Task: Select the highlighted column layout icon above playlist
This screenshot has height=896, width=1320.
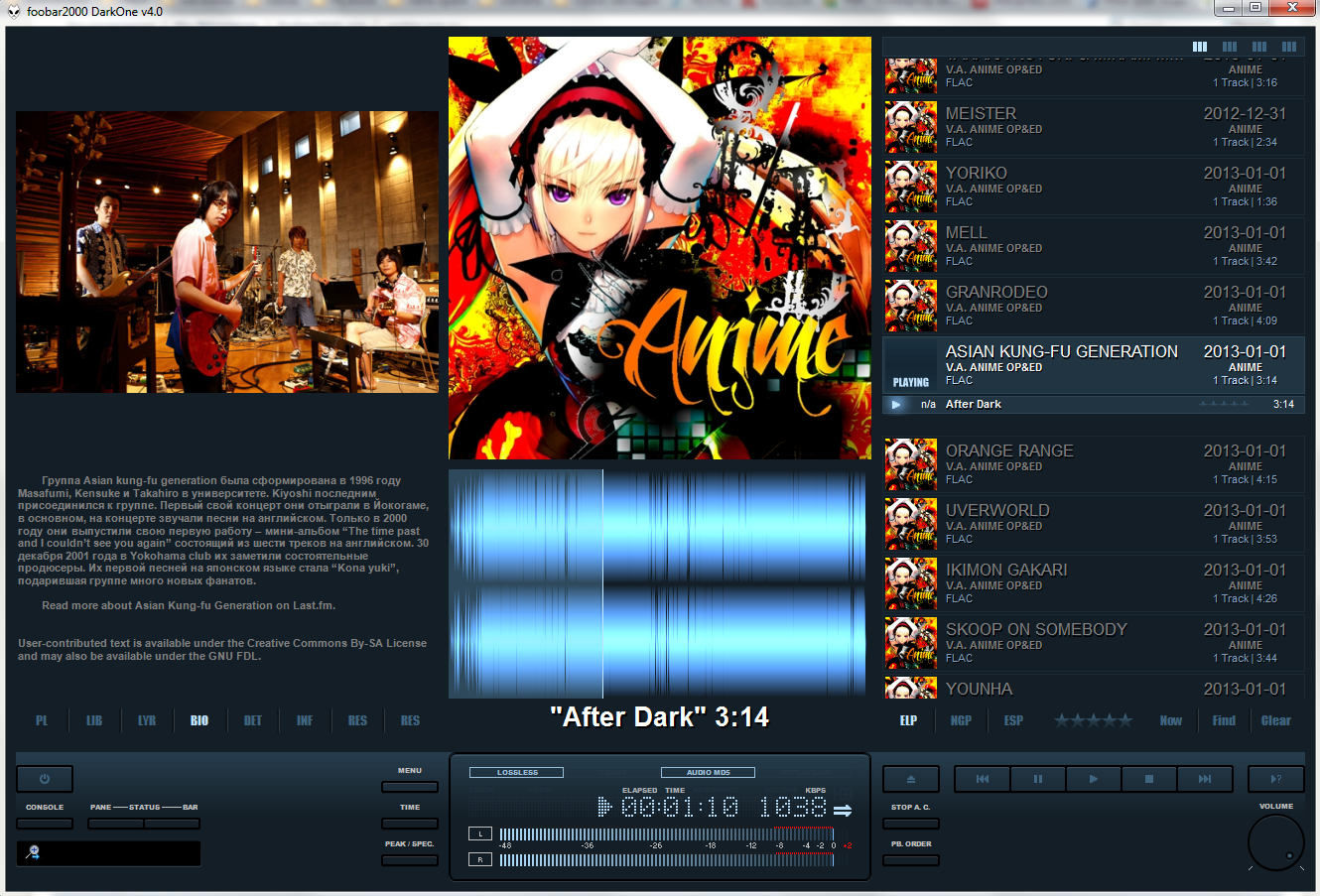Action: [1200, 47]
